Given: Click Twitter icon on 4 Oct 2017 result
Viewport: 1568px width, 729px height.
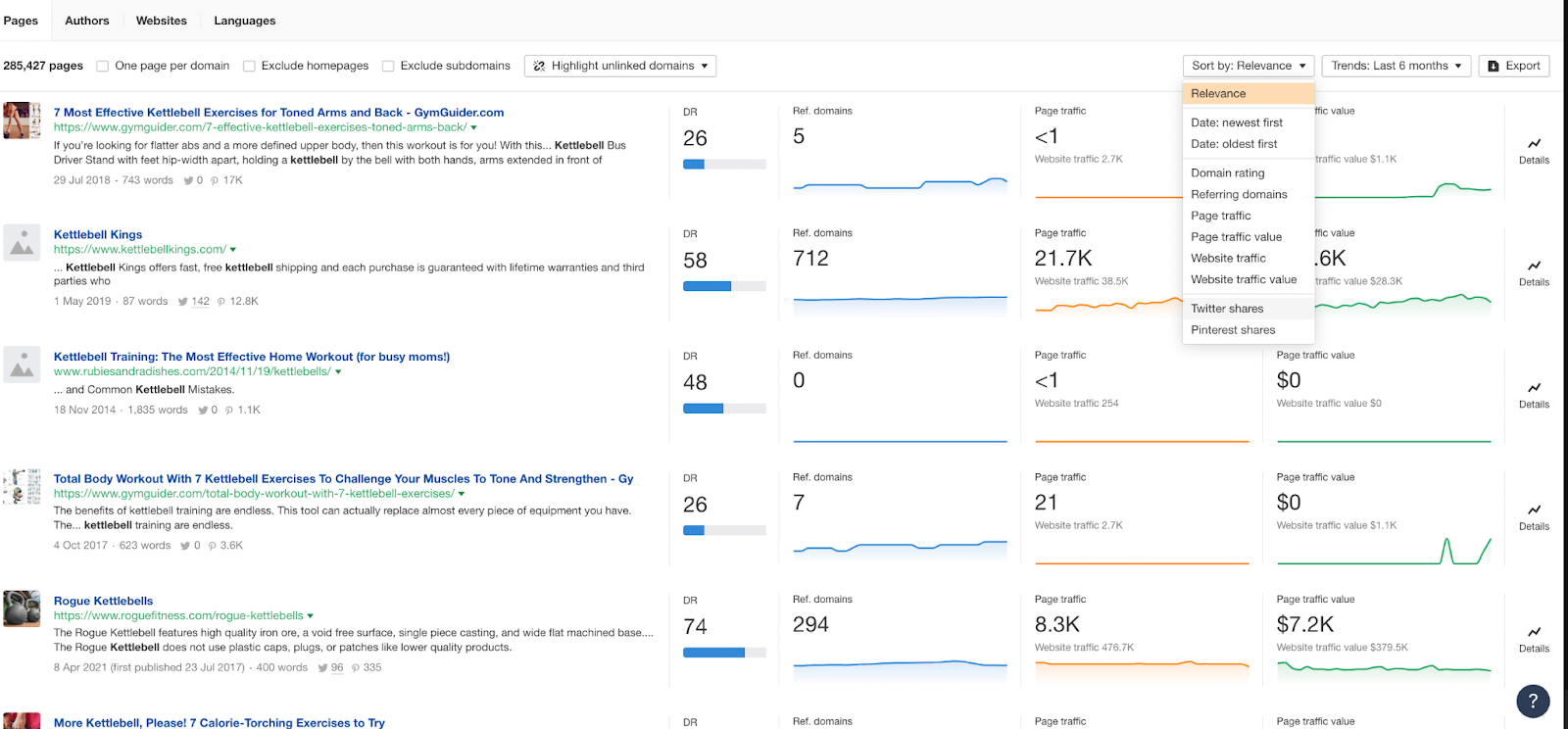Looking at the screenshot, I should coord(185,546).
